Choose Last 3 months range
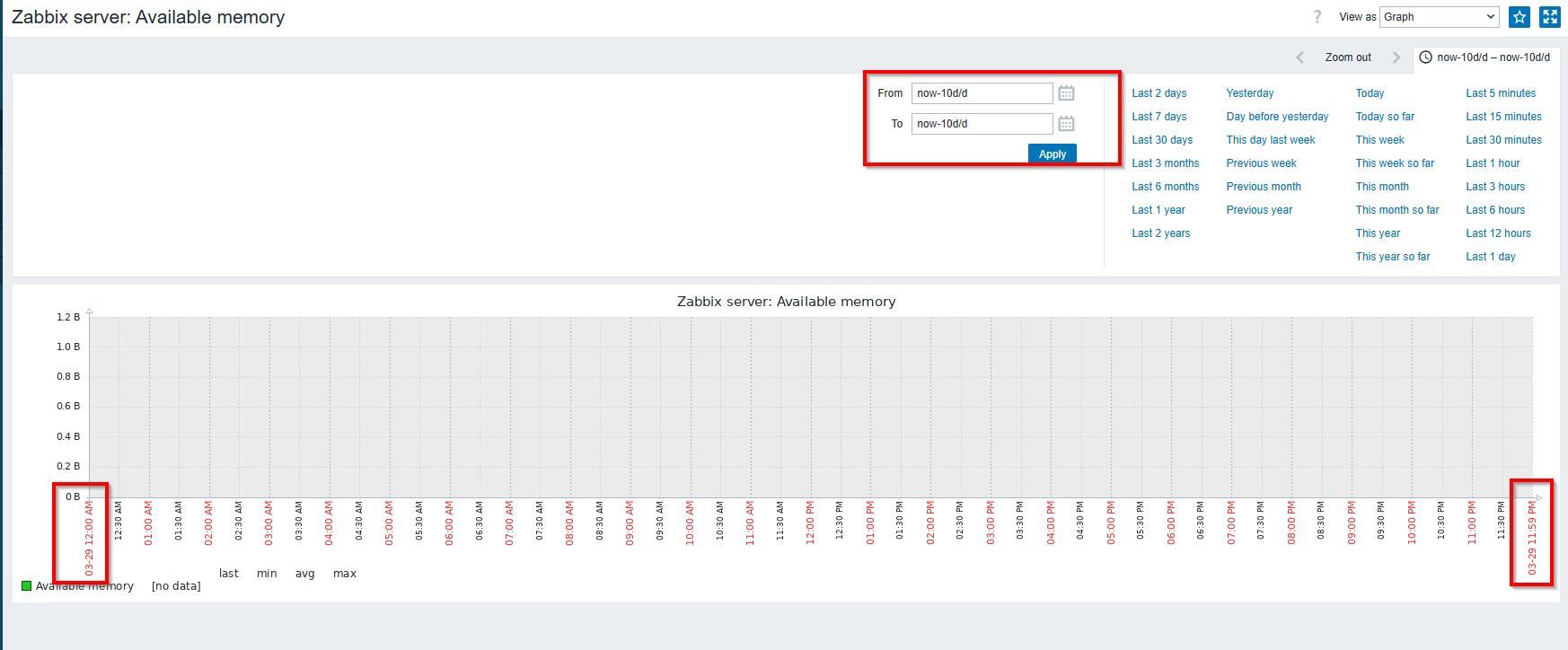1568x650 pixels. [x=1166, y=163]
